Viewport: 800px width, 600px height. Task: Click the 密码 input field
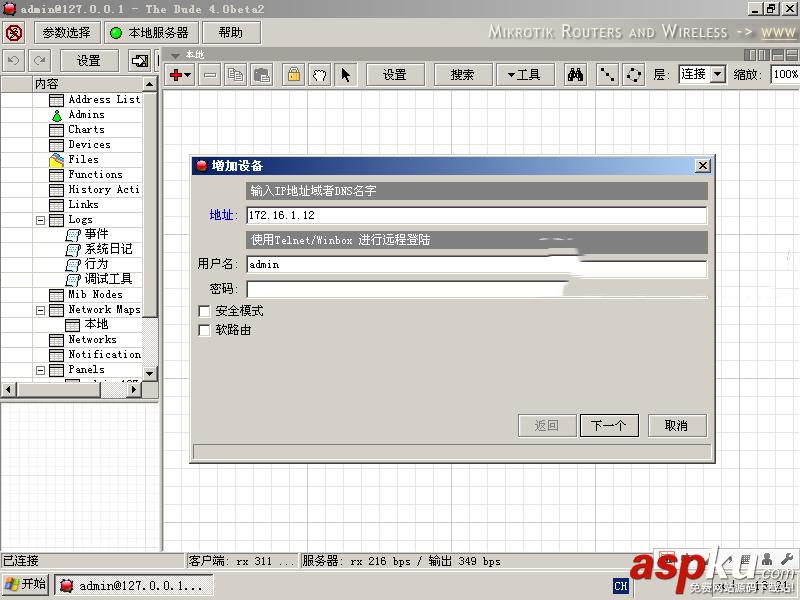tap(477, 289)
